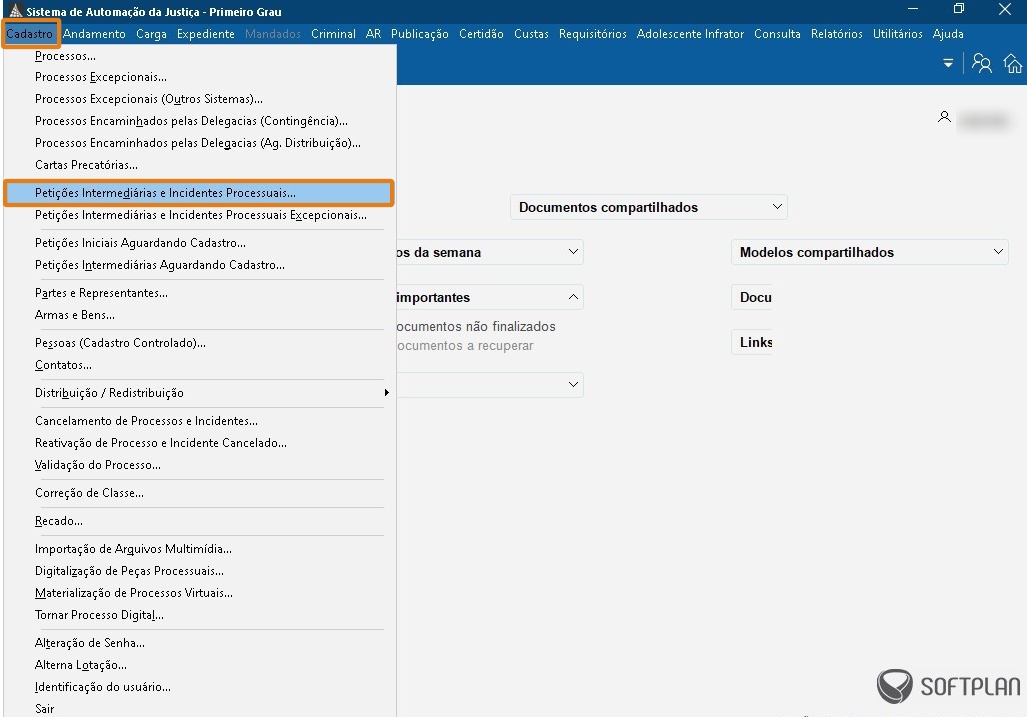1027x717 pixels.
Task: Select Petições Intermediárias e Incidentes Processuais...
Action: 200,193
